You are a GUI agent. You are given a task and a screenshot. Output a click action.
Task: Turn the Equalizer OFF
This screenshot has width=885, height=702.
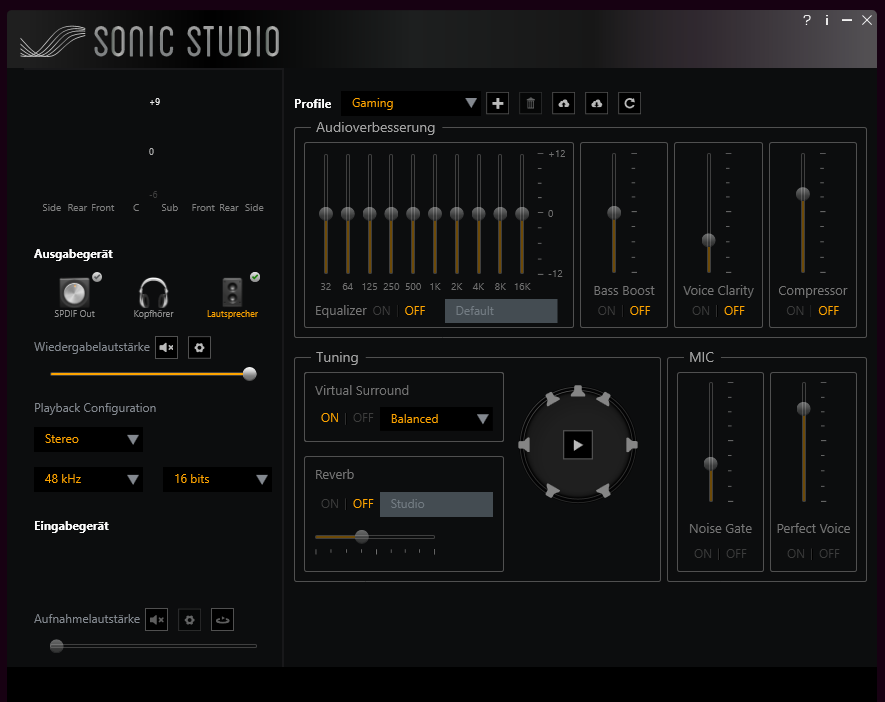coord(415,311)
